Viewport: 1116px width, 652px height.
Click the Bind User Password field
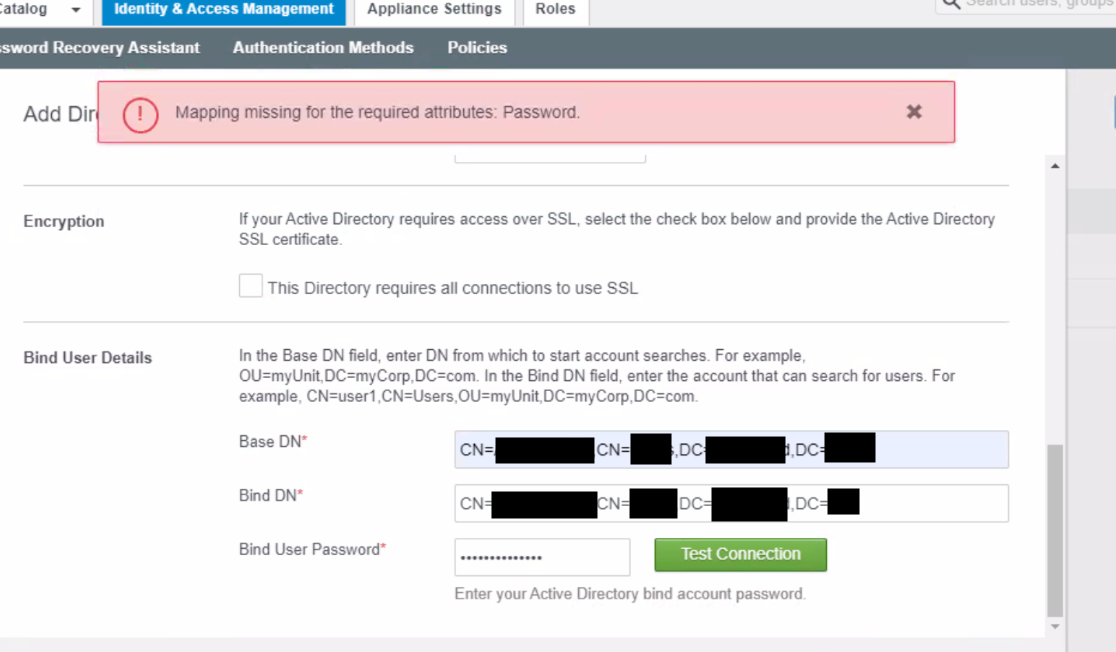tap(542, 557)
